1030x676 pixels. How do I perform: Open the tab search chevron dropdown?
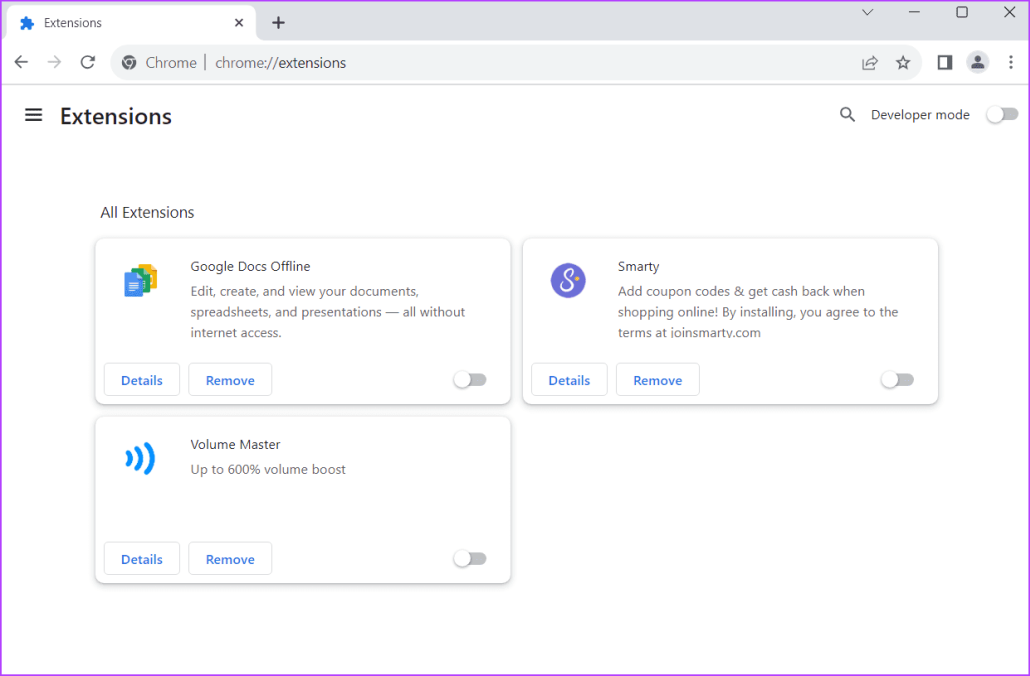coord(868,14)
